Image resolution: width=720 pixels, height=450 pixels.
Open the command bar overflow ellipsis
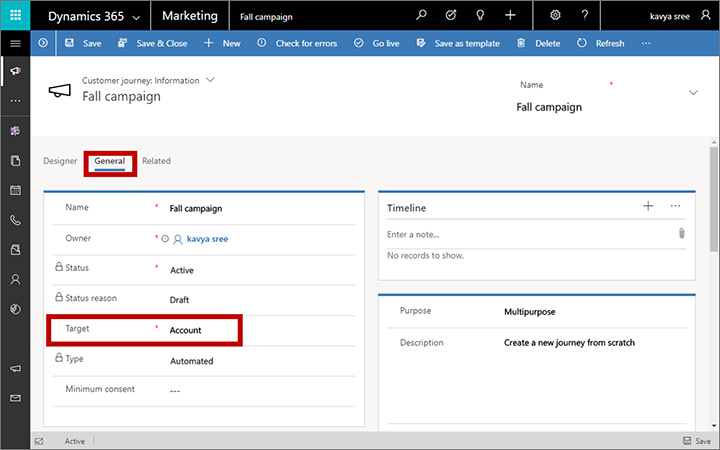pyautogui.click(x=646, y=43)
